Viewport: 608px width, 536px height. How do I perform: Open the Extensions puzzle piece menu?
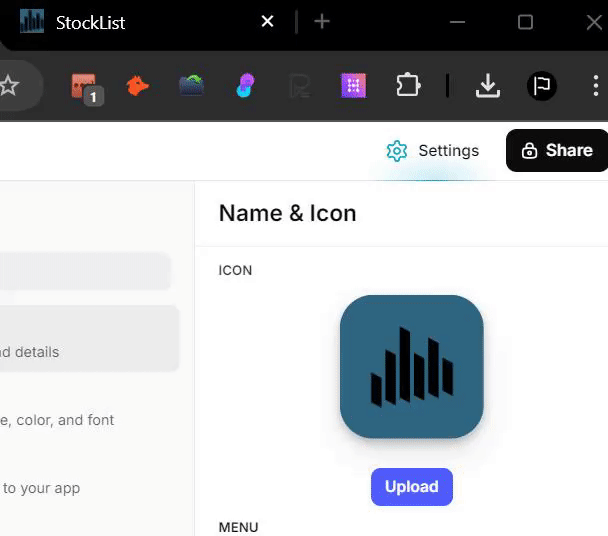(x=408, y=85)
